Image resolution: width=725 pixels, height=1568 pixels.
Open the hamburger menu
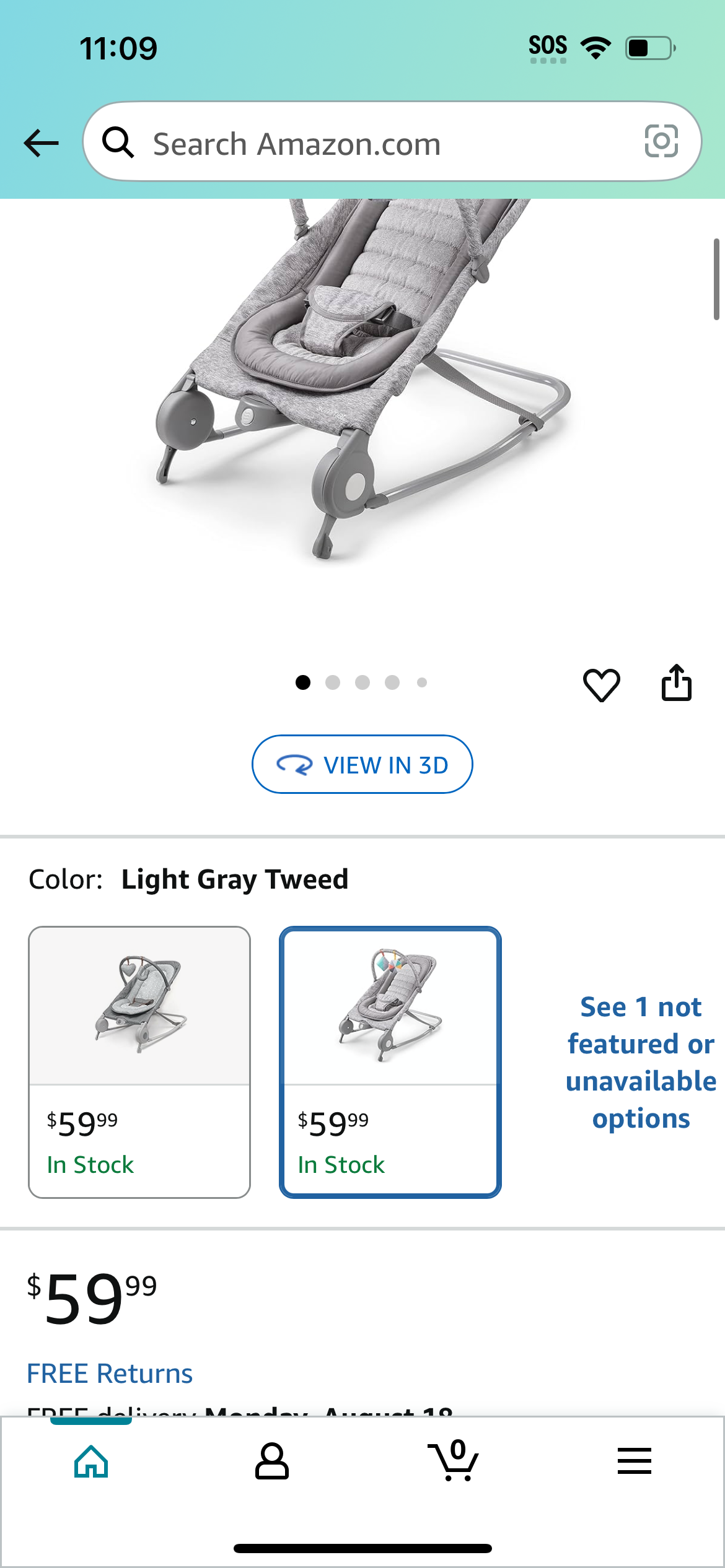[x=634, y=1461]
